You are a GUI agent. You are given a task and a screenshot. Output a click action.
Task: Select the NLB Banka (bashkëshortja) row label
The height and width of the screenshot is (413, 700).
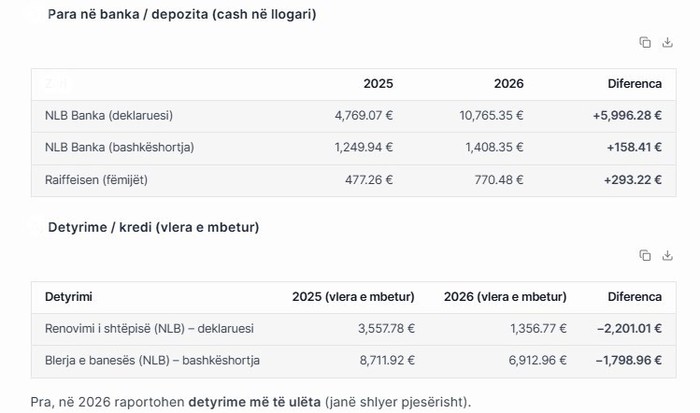(x=119, y=148)
